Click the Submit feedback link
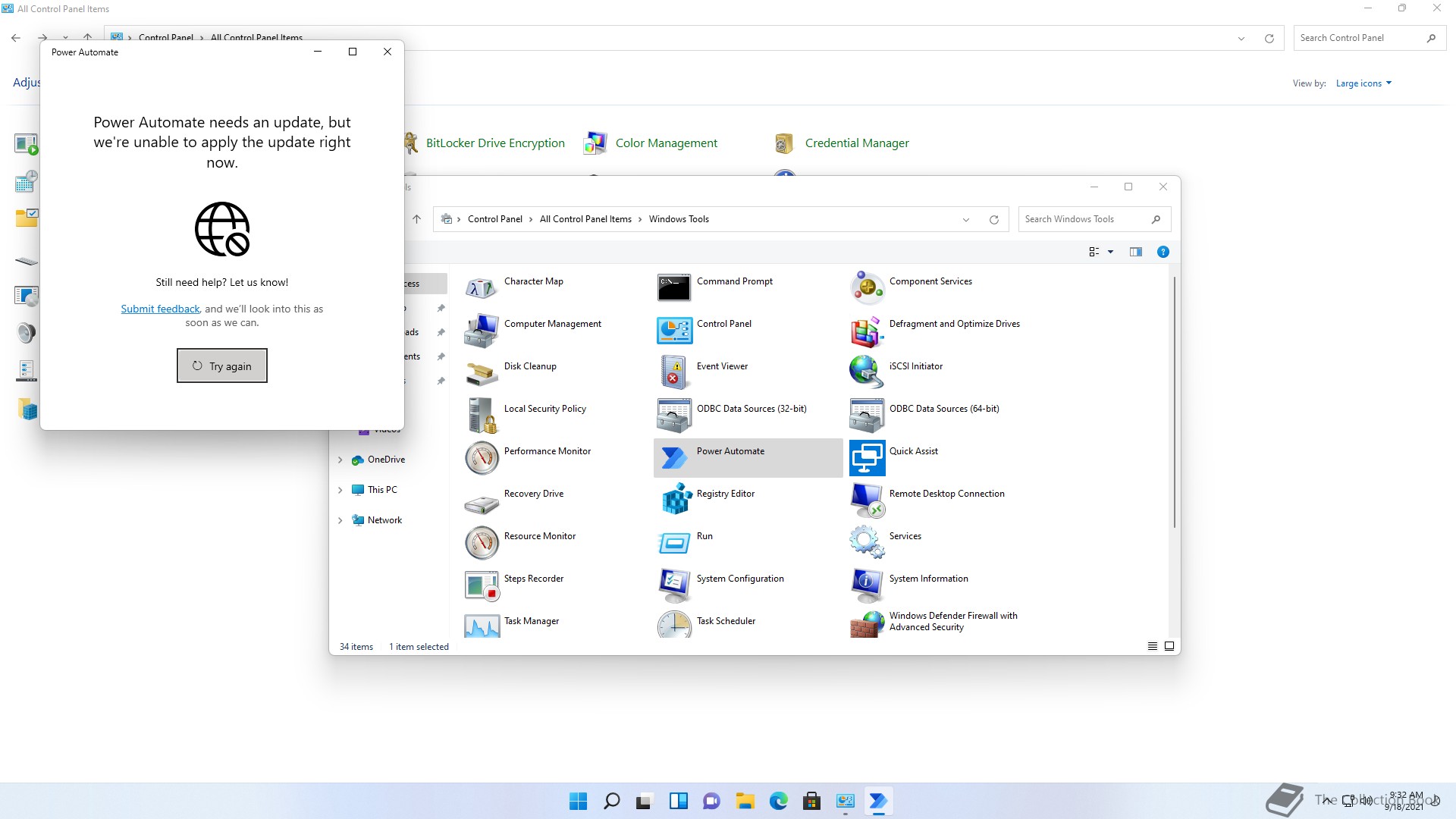This screenshot has width=1456, height=819. coord(160,309)
